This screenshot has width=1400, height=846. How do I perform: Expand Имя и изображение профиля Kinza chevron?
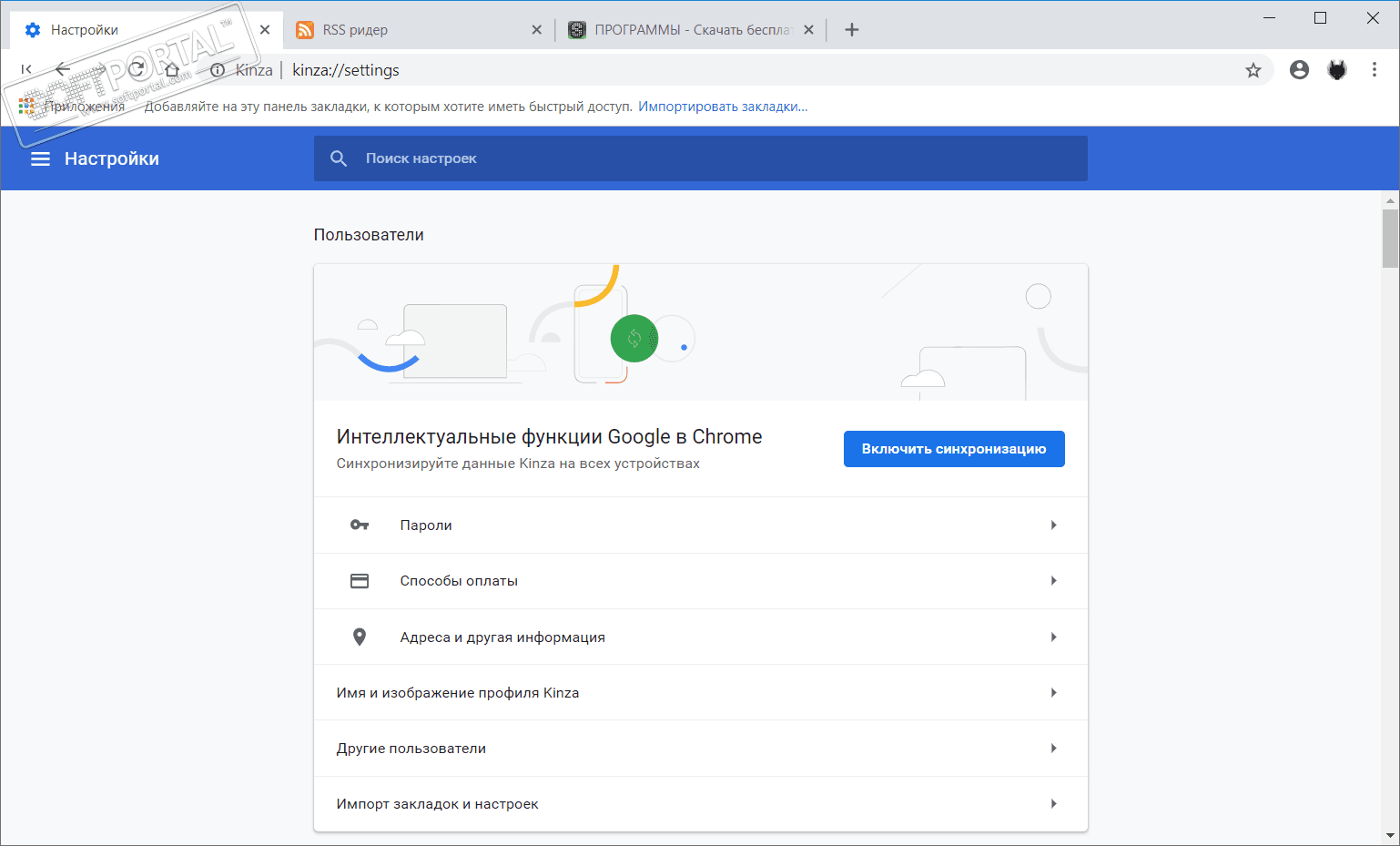coord(1053,693)
